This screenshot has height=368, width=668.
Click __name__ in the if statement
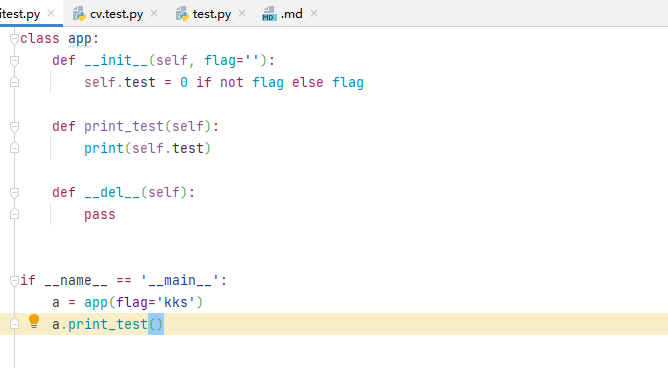76,280
